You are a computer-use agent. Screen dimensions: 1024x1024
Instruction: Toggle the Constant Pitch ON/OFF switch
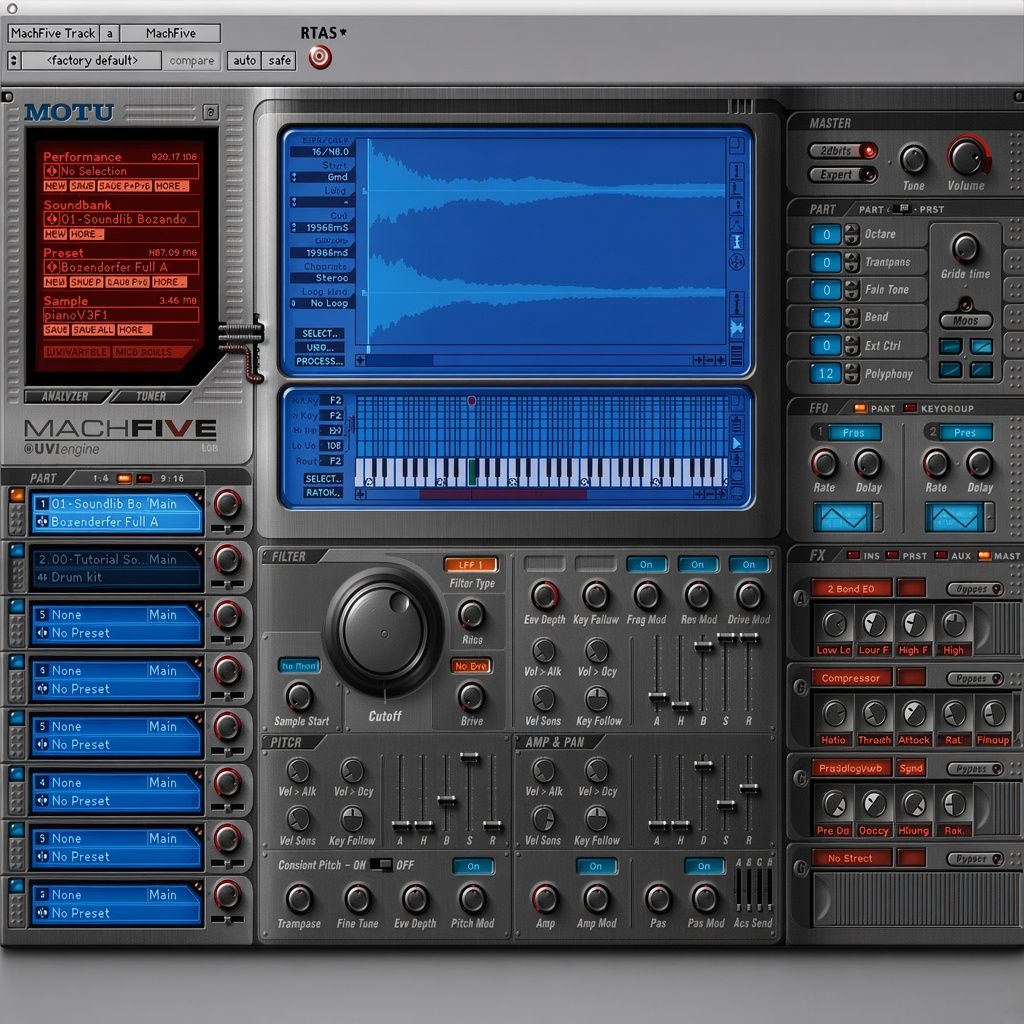[x=381, y=865]
